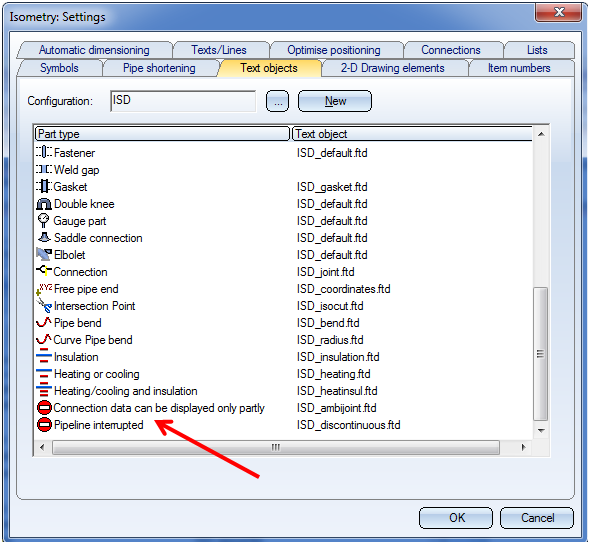The image size is (592, 546).
Task: Click the Heating or cooling icon
Action: click(x=44, y=374)
